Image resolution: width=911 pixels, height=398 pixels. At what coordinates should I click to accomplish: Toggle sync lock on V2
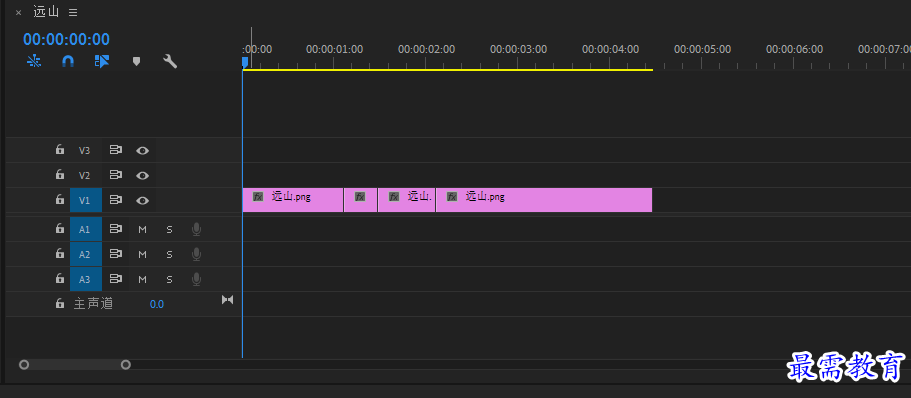(x=116, y=175)
